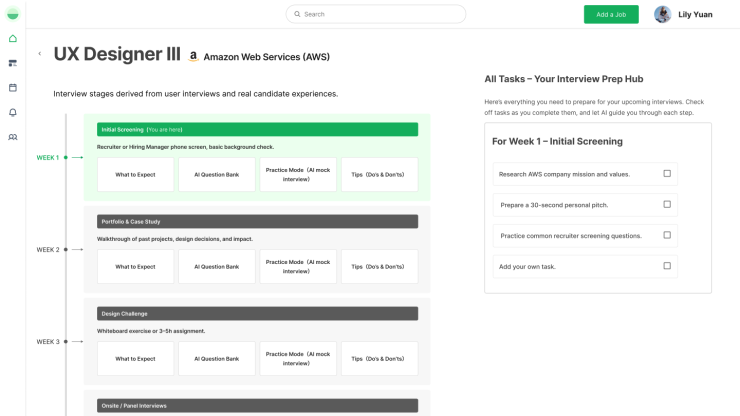
Task: Open 'AI Question Bank' under Portfolio & Case Study
Action: (216, 267)
